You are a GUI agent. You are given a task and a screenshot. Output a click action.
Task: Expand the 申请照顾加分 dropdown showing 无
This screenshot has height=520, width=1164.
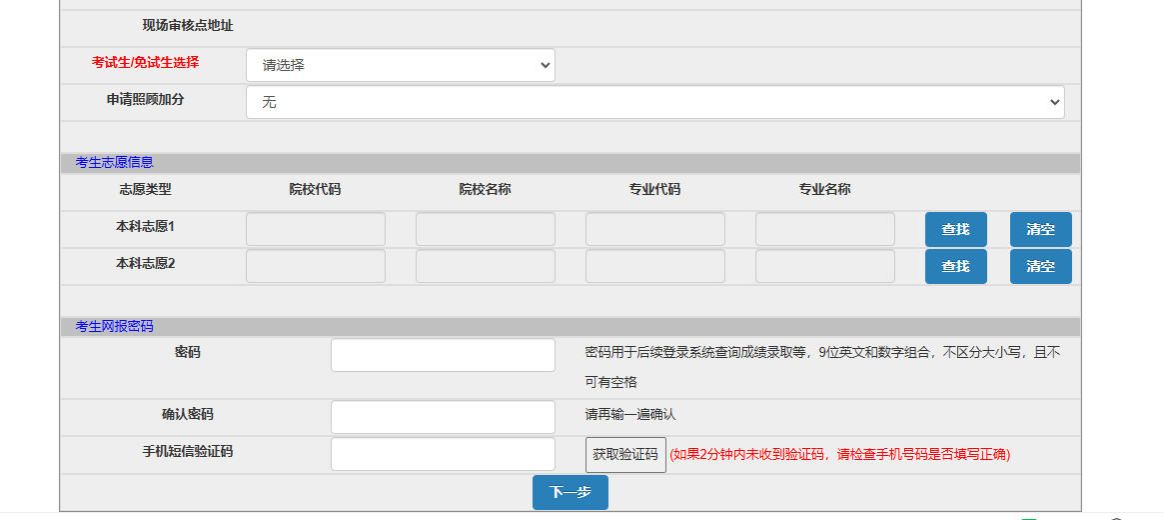point(654,102)
